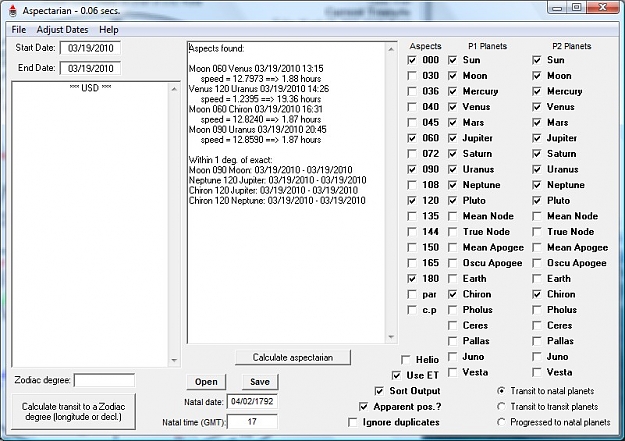This screenshot has height=441, width=625.
Task: Open the Help menu
Action: pyautogui.click(x=109, y=30)
